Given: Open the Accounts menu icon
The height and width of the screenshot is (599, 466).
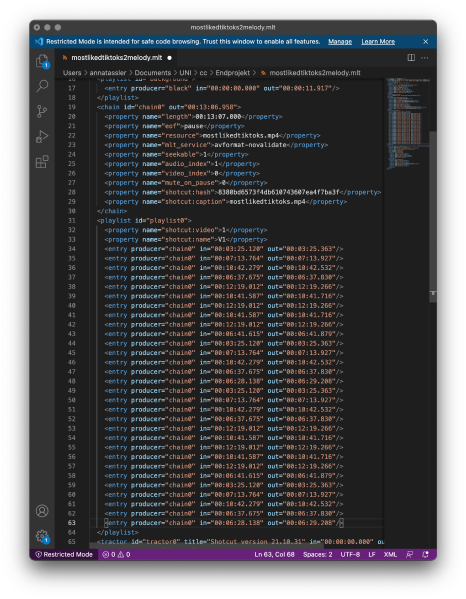Looking at the screenshot, I should 42,511.
